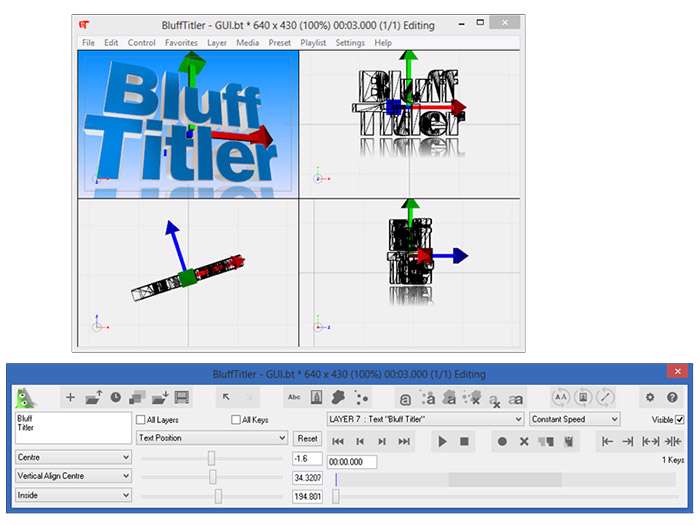Enable the All Keys checkbox
700x525 pixels.
(236, 420)
